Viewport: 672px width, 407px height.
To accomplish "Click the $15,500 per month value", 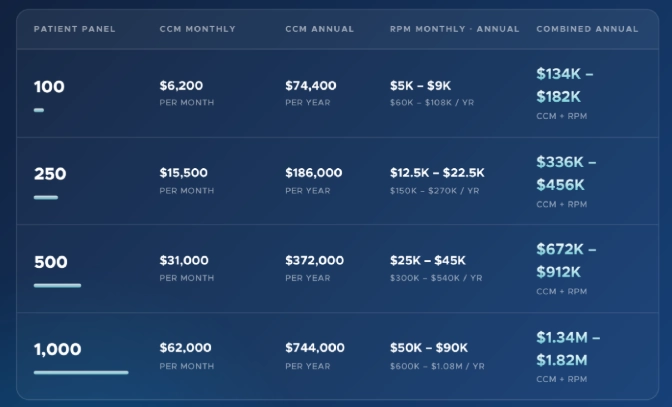I will point(184,173).
